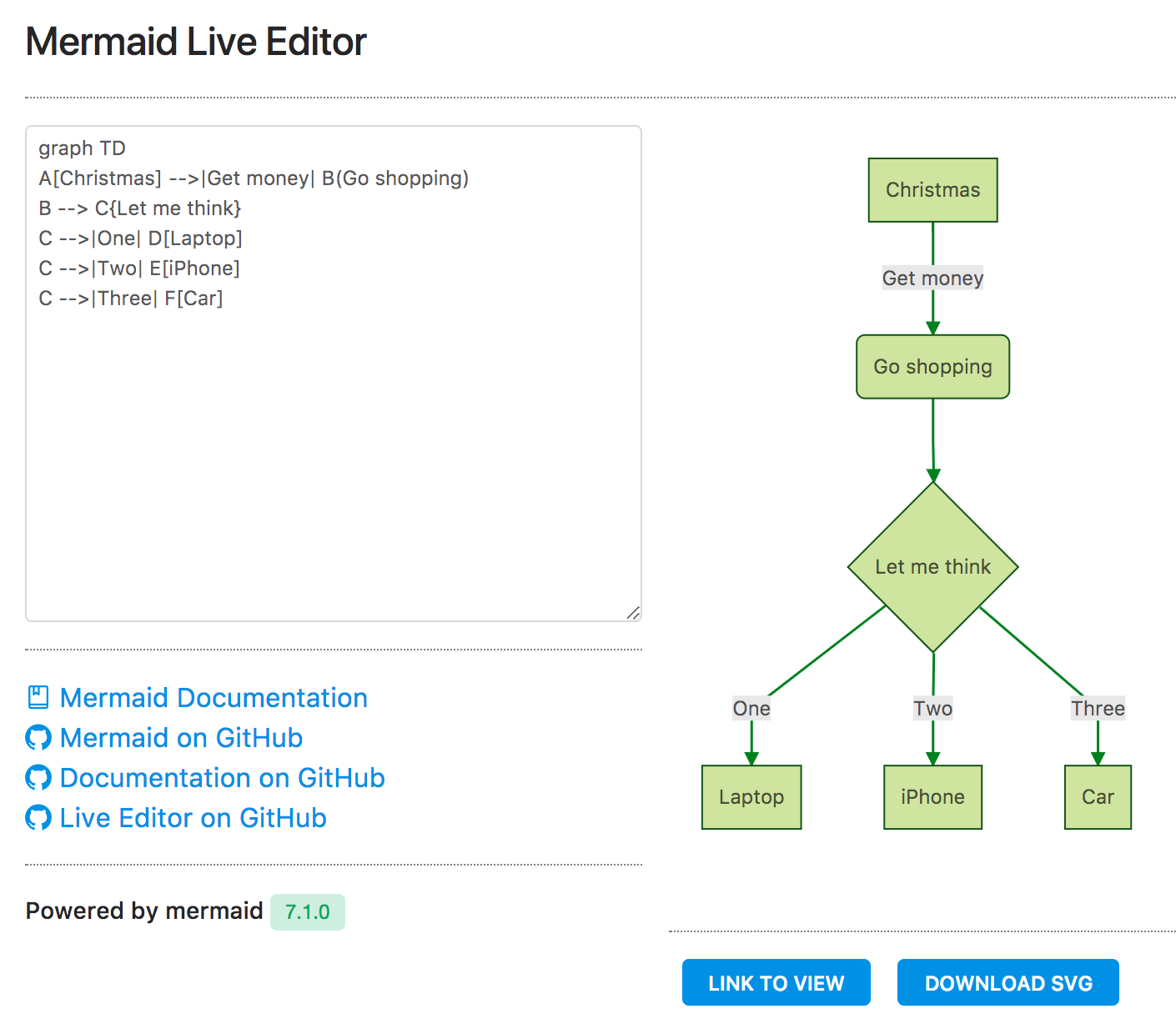The width and height of the screenshot is (1176, 1034).
Task: Click the One edge label
Action: [751, 707]
